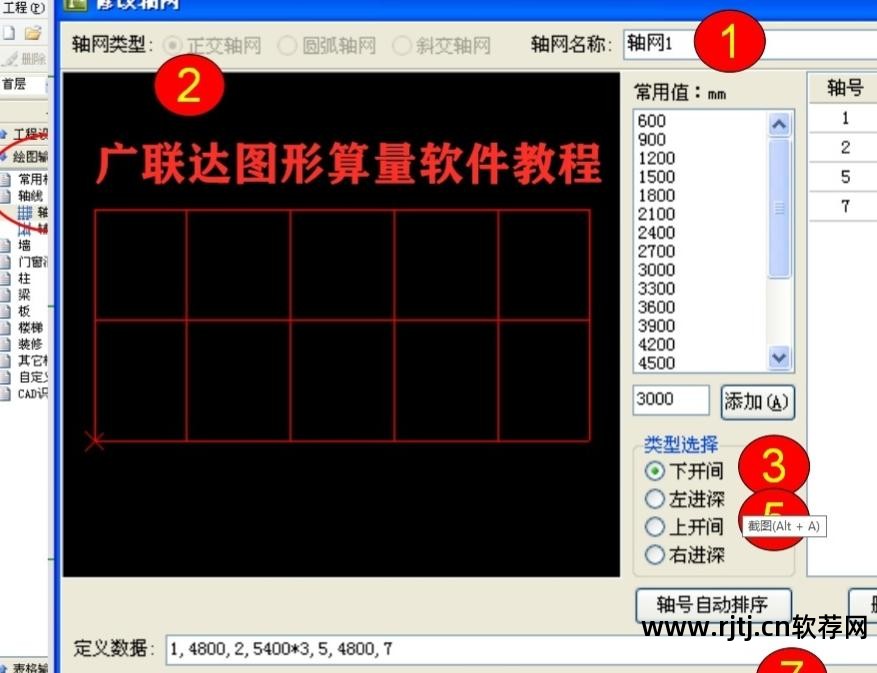The image size is (877, 673).
Task: Select 3900 in the common values list
Action: (x=657, y=326)
